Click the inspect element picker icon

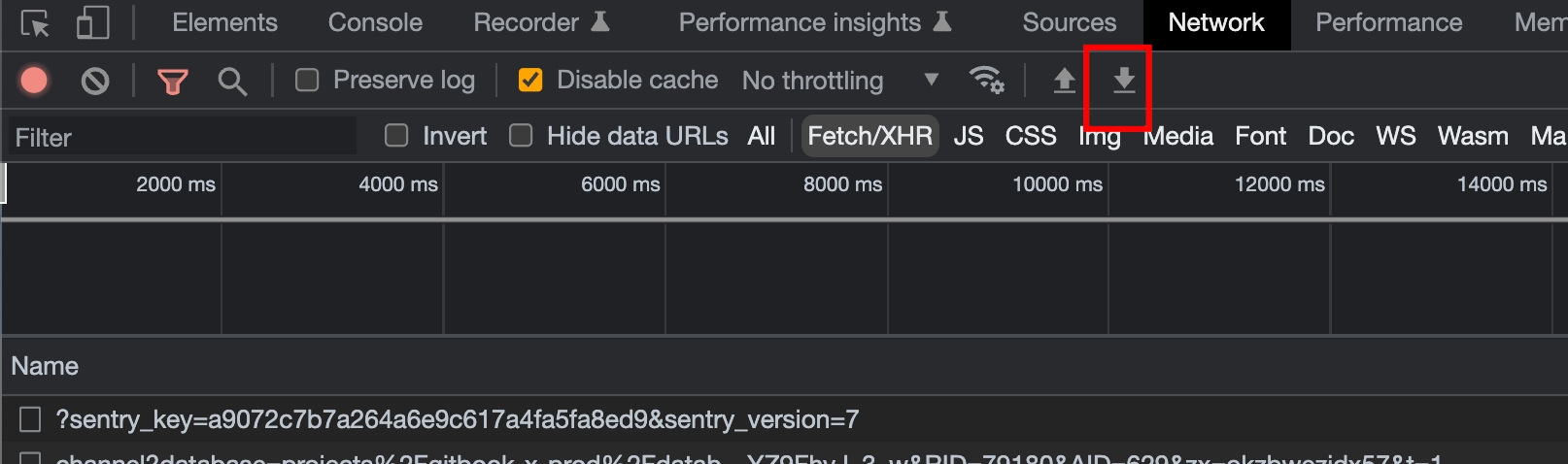click(35, 23)
